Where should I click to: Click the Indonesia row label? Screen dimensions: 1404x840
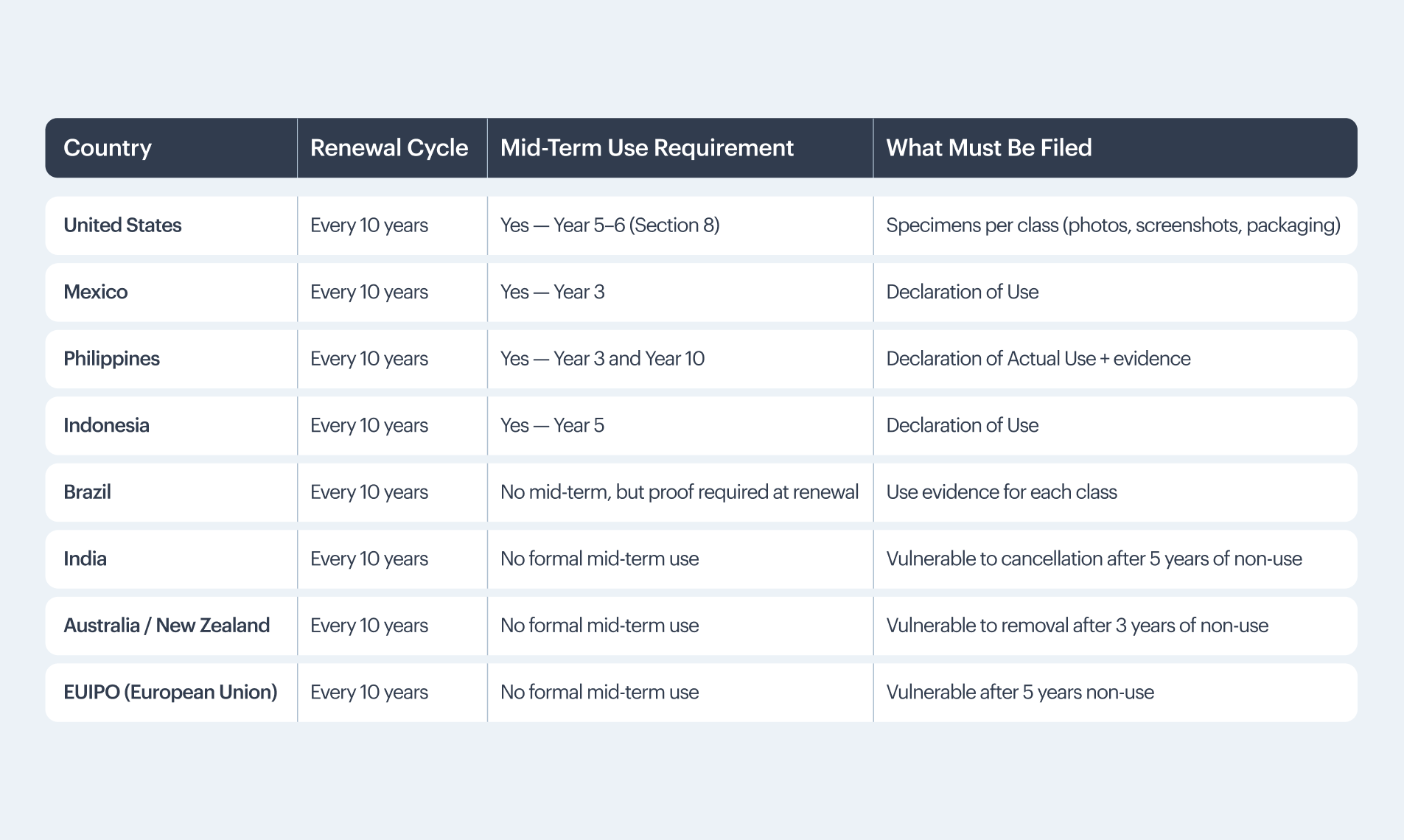(x=106, y=425)
